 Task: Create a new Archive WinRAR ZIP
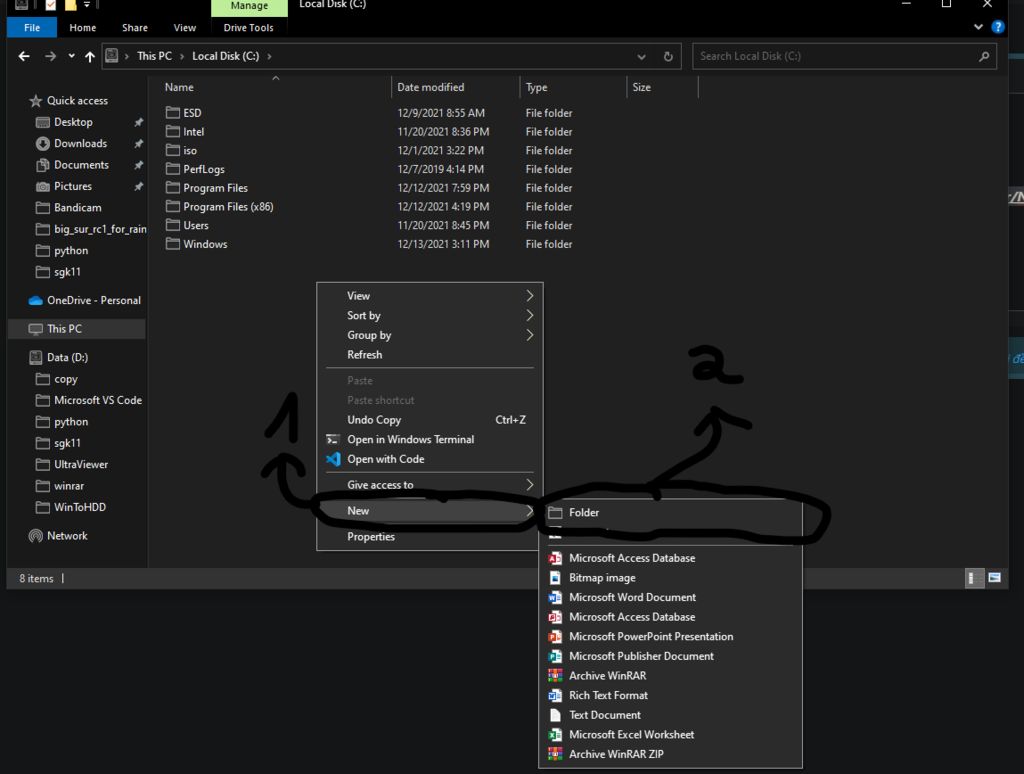(670, 754)
